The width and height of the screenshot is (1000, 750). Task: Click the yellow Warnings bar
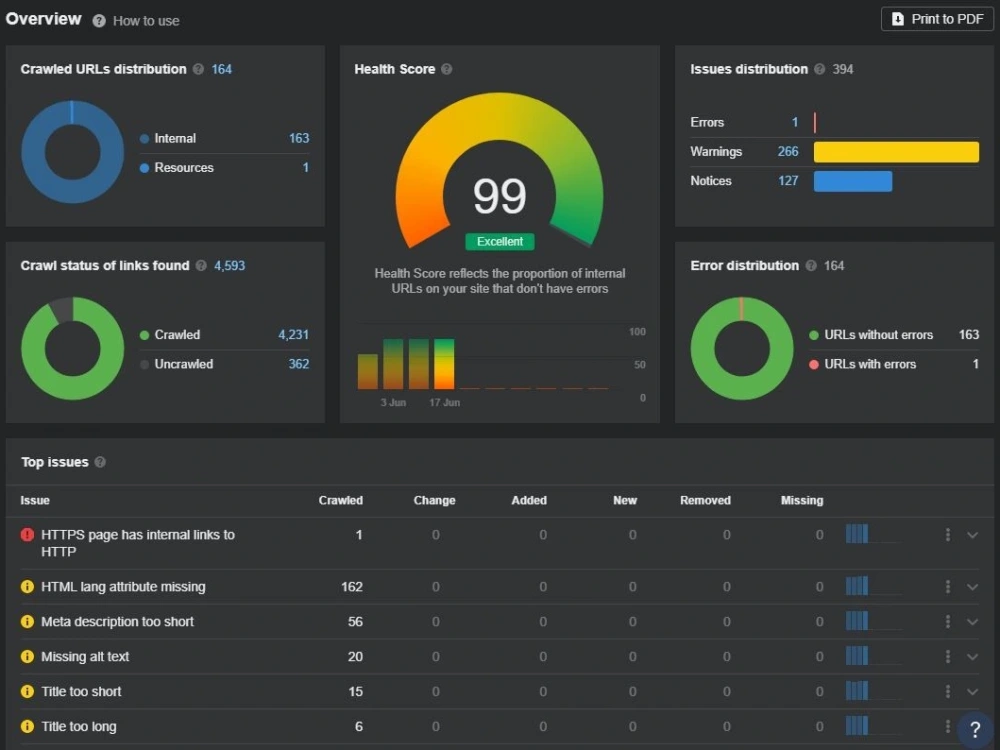(896, 152)
